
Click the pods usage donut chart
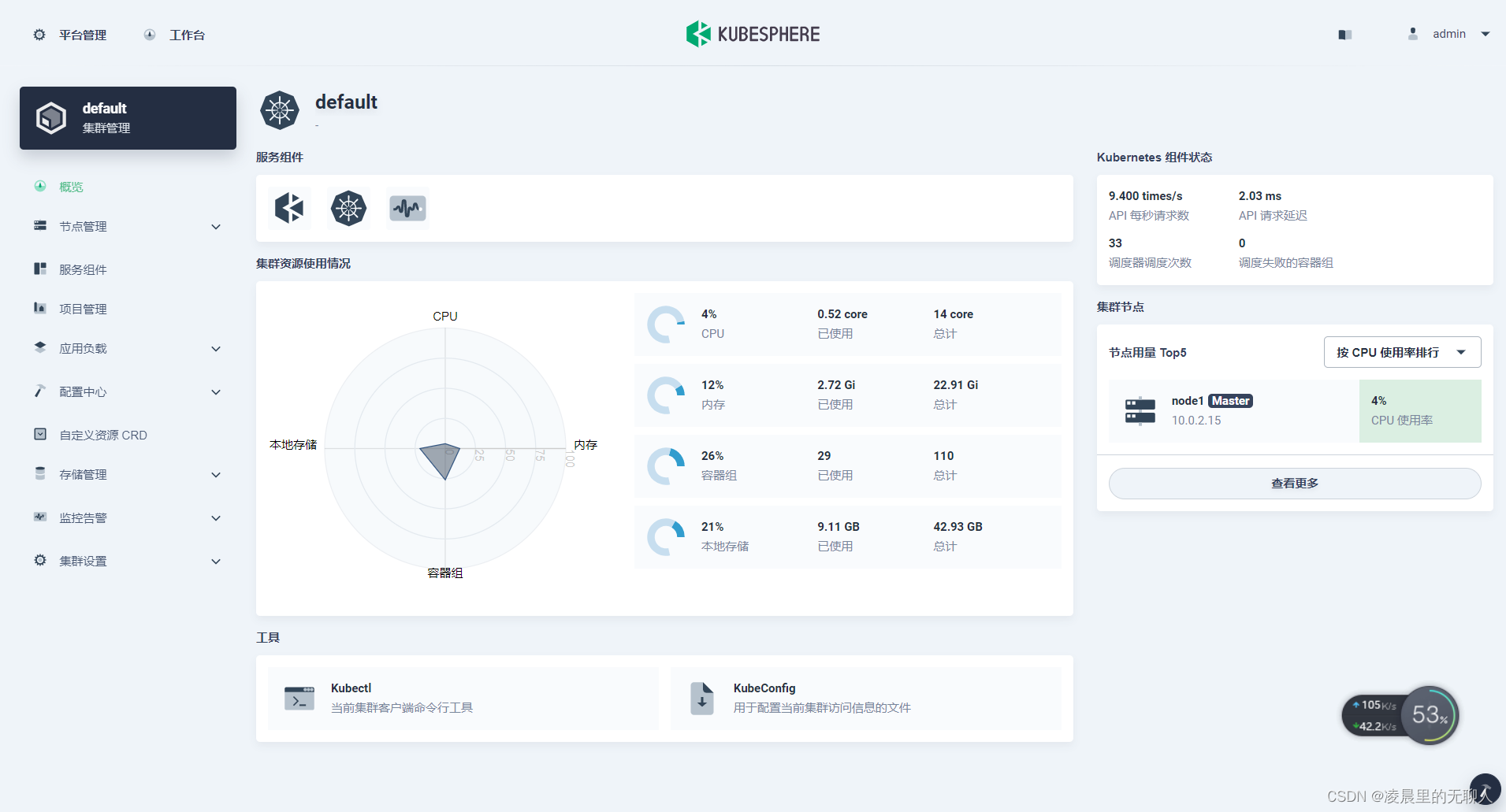(x=666, y=466)
